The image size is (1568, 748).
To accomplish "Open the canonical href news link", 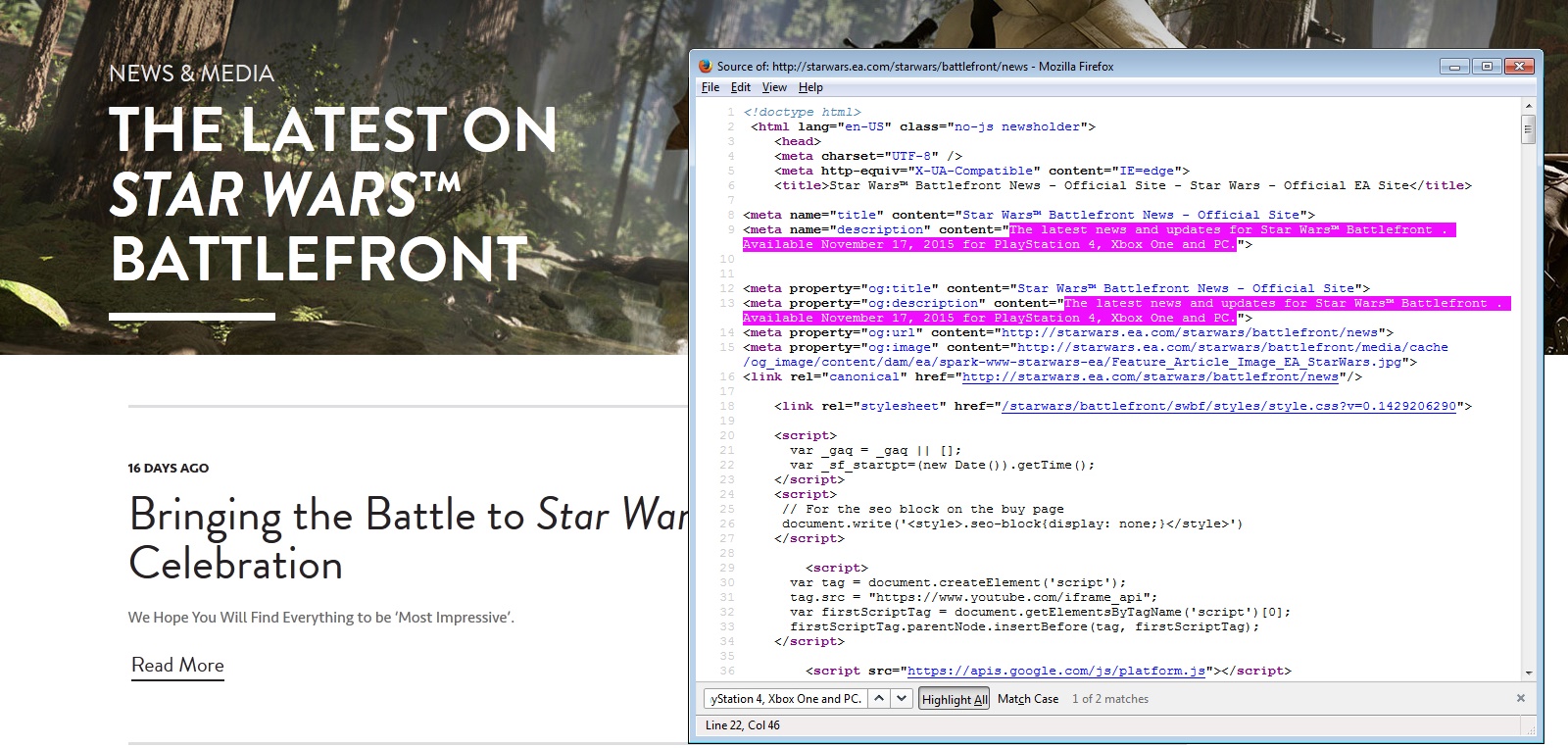I will (x=1151, y=376).
